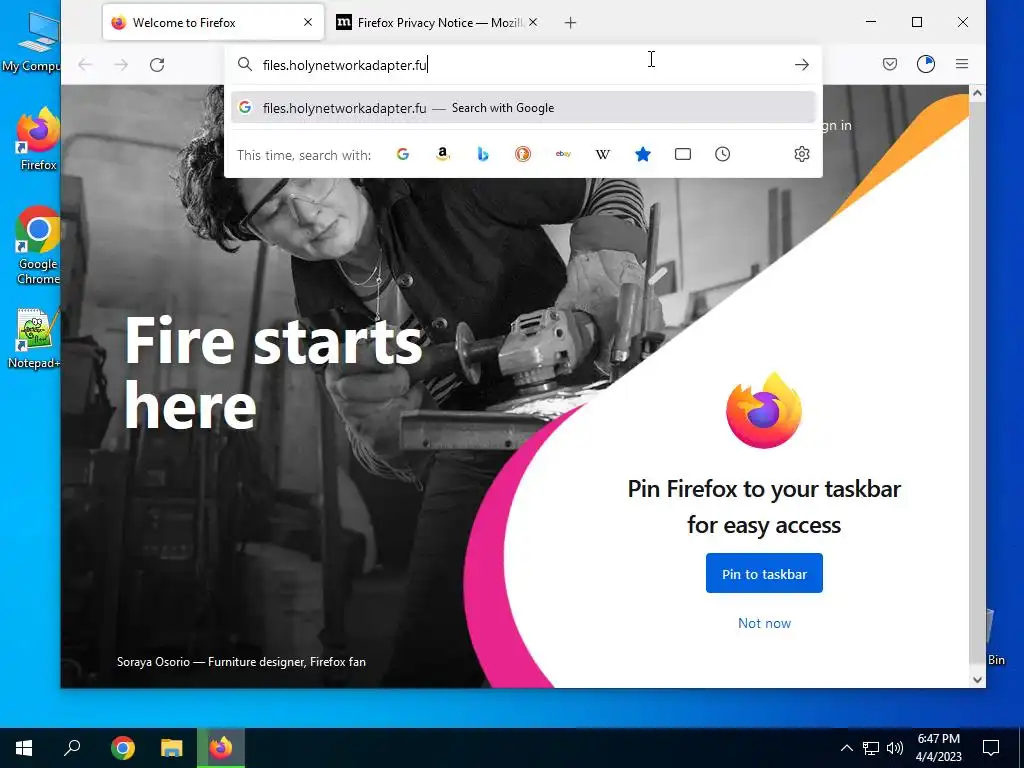Search open tabs using the tab icon
Viewport: 1024px width, 768px height.
(x=682, y=154)
